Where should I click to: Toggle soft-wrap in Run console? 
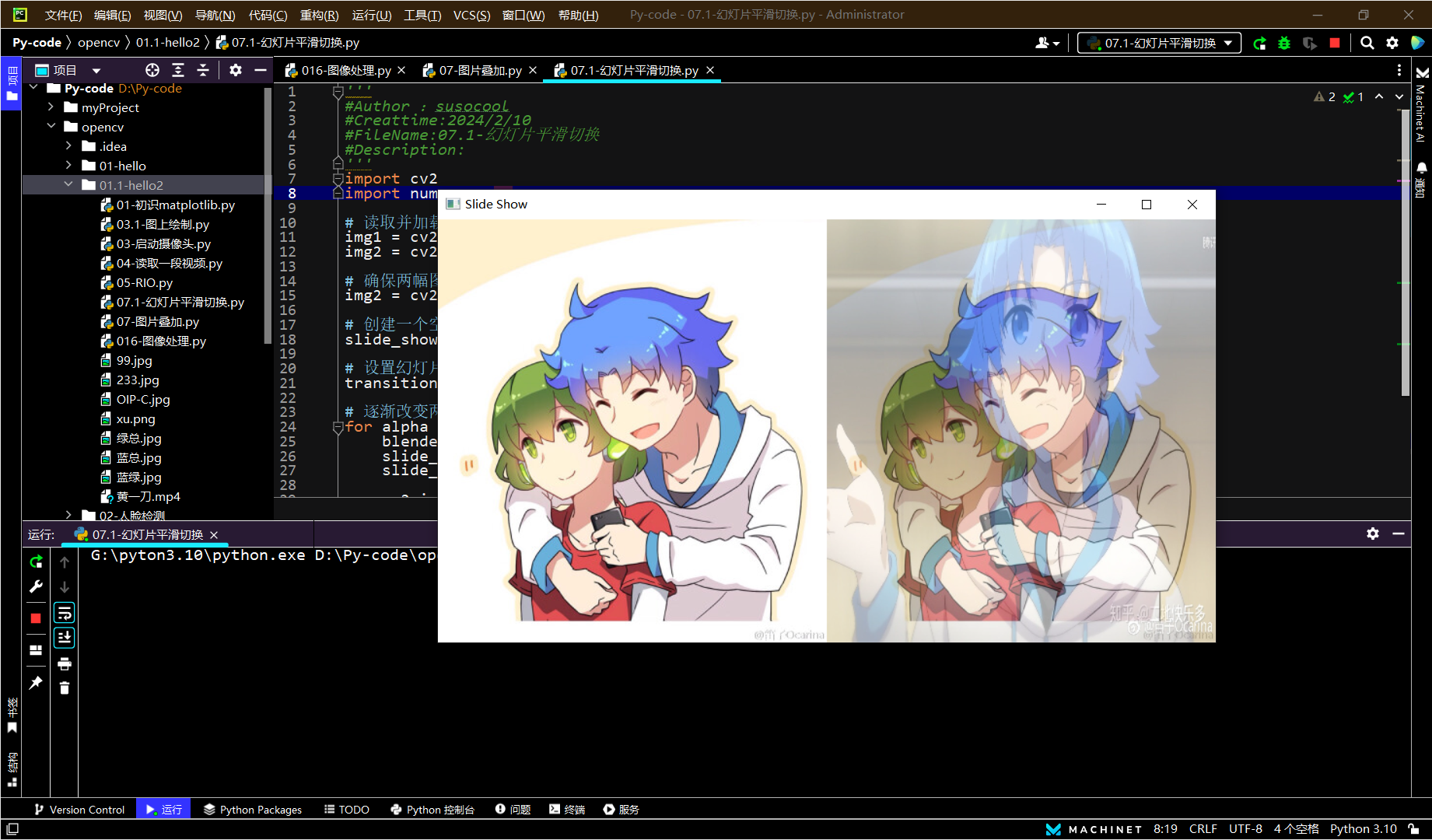tap(65, 613)
